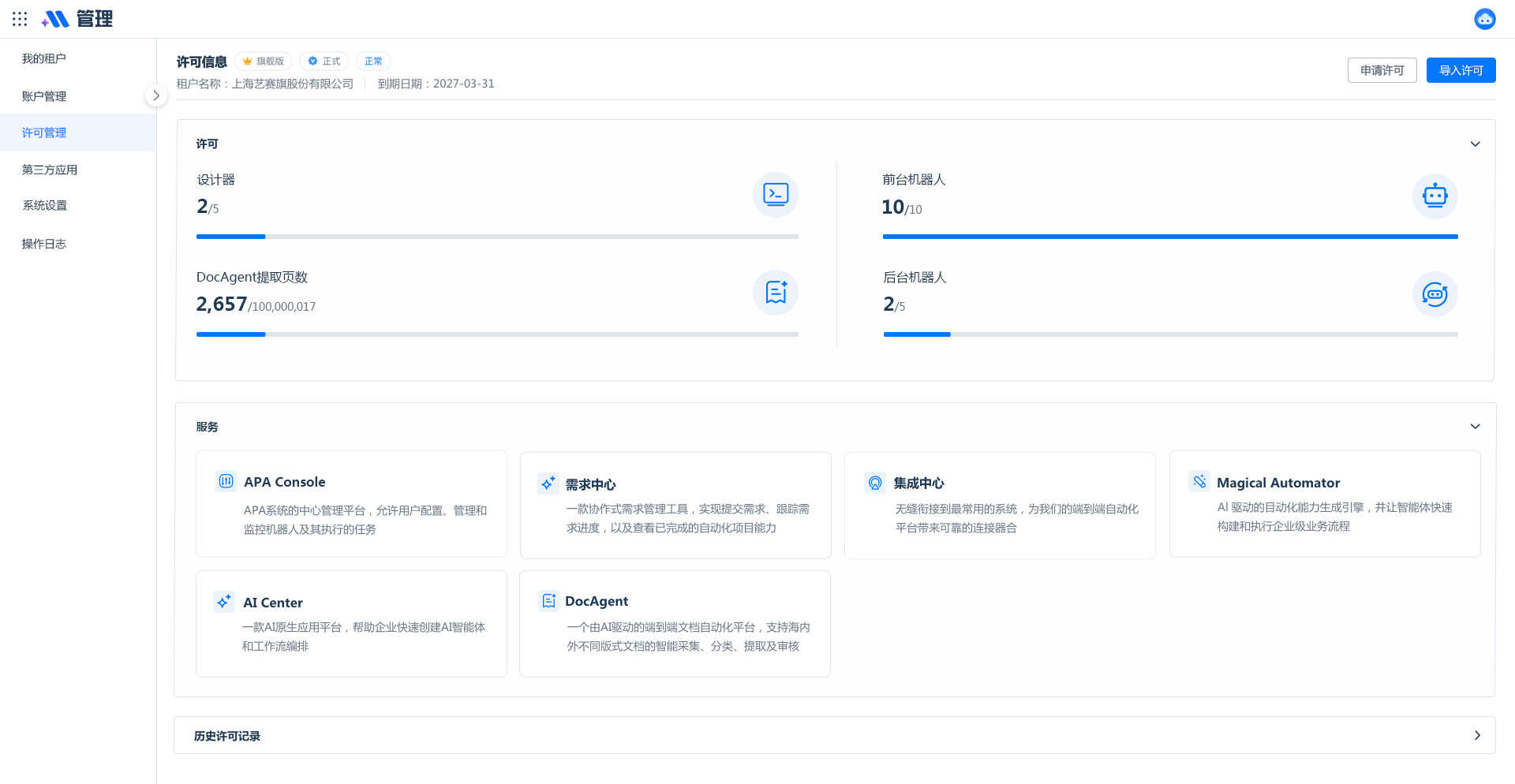Click the 10/10 front robot count
The height and width of the screenshot is (784, 1515).
[902, 207]
